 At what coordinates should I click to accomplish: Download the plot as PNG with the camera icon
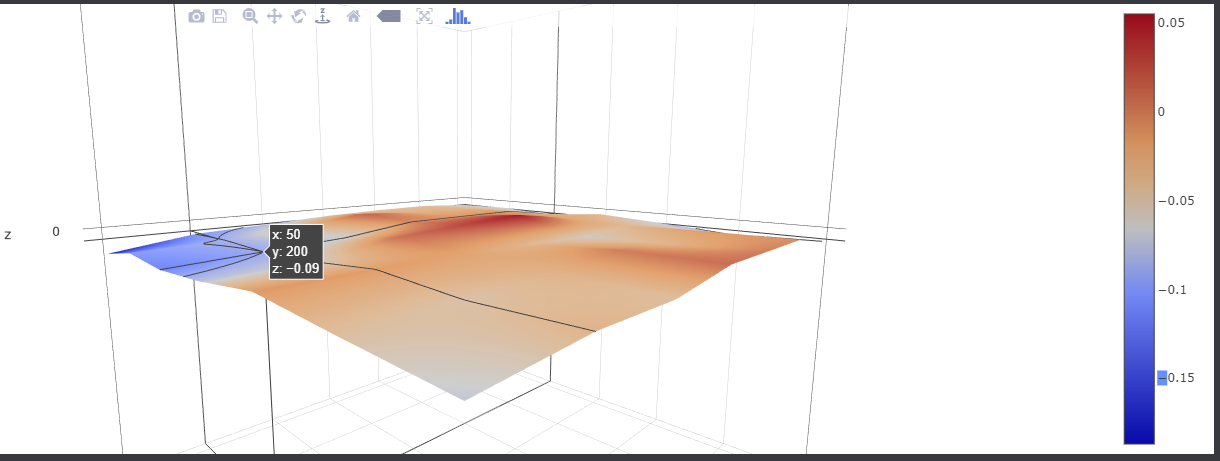pyautogui.click(x=196, y=16)
